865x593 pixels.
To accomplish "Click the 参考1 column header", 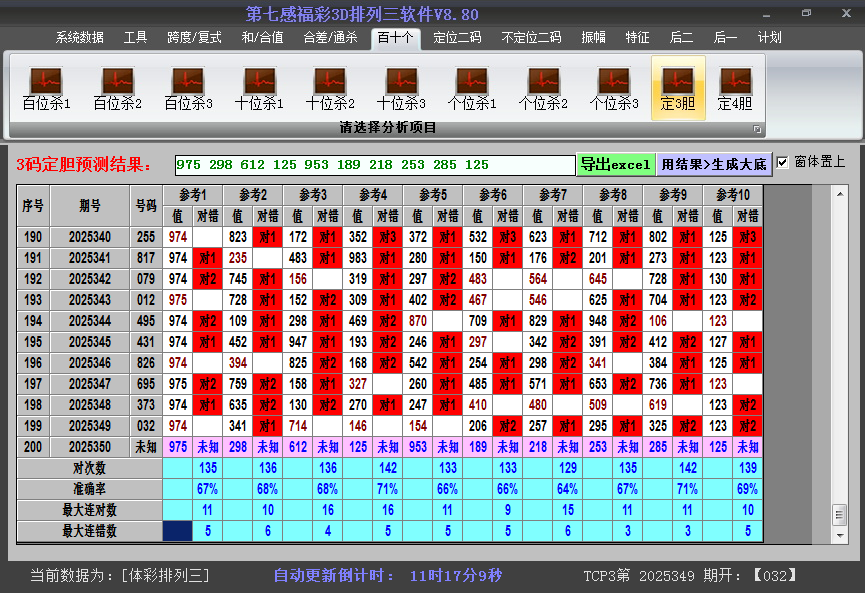I will [193, 194].
